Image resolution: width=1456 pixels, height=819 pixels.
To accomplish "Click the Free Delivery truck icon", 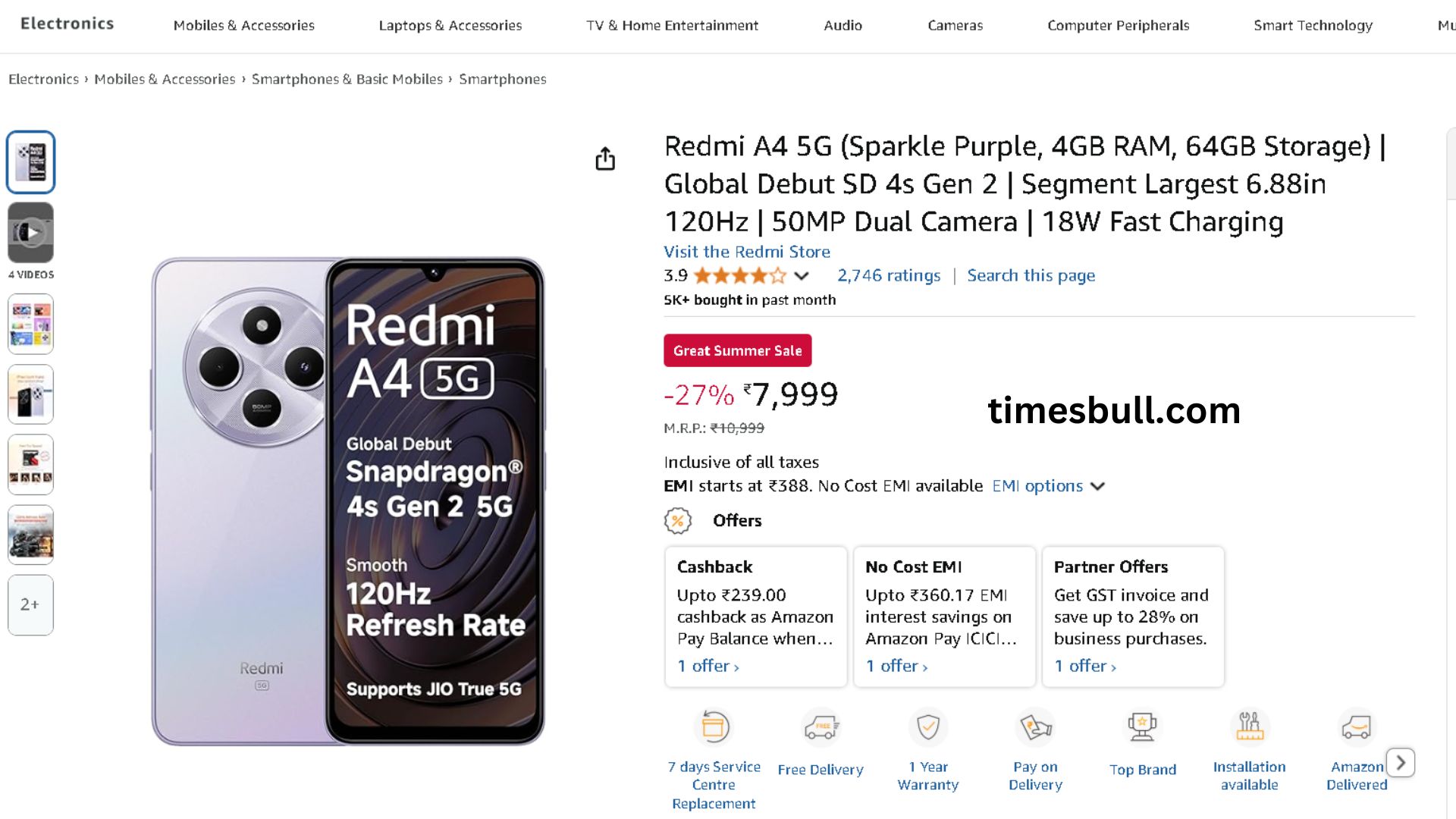I will tap(821, 727).
